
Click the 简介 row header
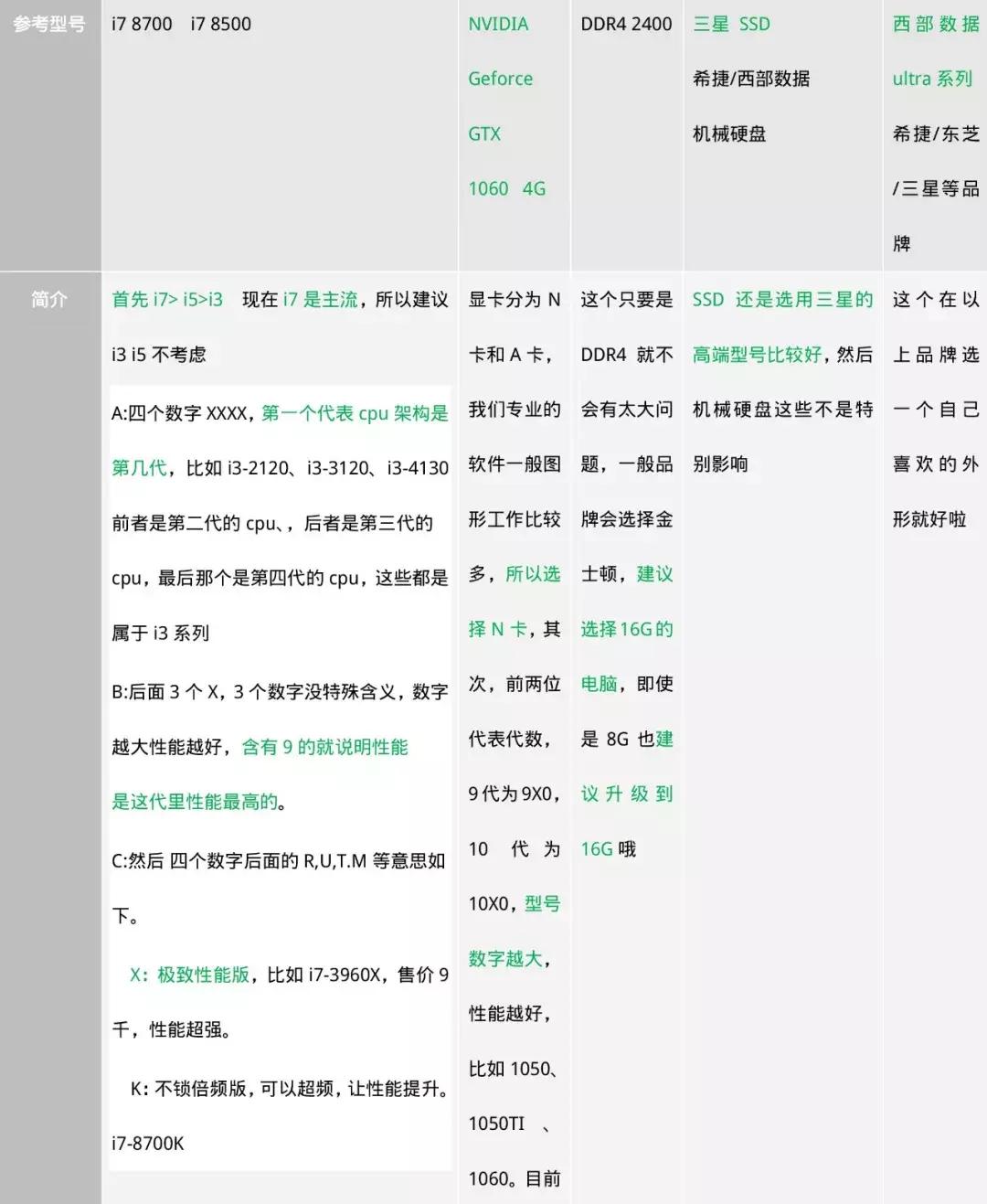[50, 299]
